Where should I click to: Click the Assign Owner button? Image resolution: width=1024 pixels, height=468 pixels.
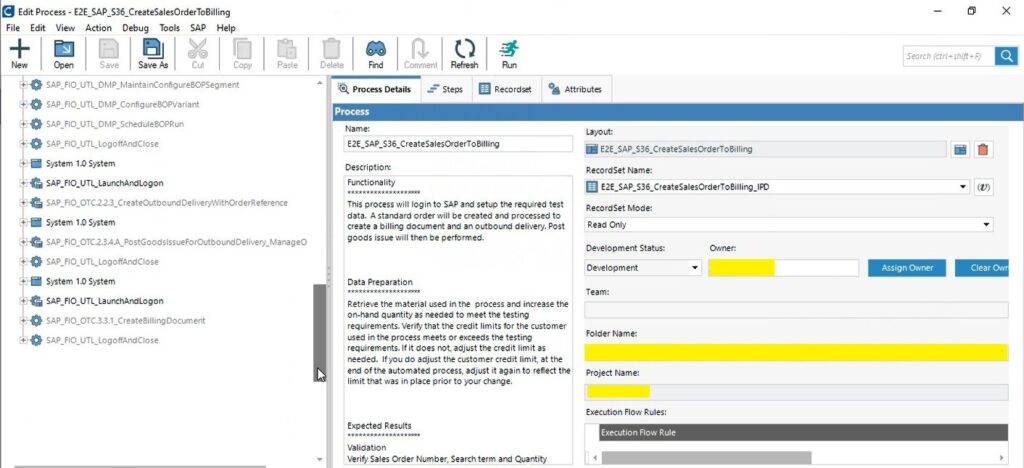[906, 268]
